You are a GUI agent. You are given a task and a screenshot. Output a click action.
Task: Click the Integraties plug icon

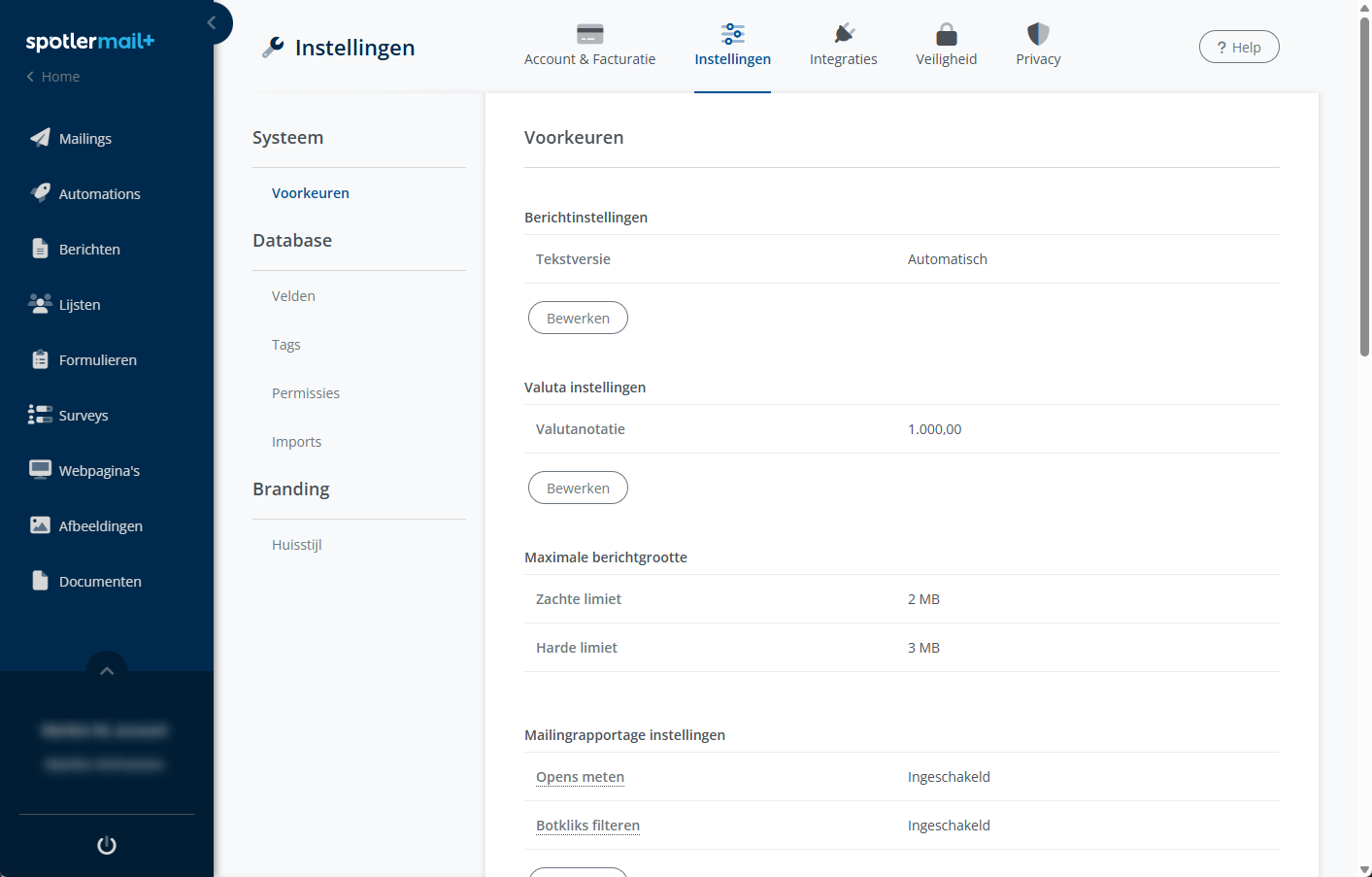click(x=844, y=34)
